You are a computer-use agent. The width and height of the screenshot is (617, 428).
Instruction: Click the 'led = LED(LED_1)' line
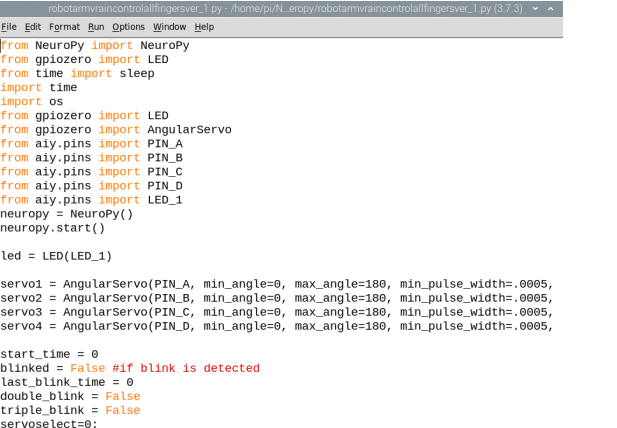[x=56, y=256]
